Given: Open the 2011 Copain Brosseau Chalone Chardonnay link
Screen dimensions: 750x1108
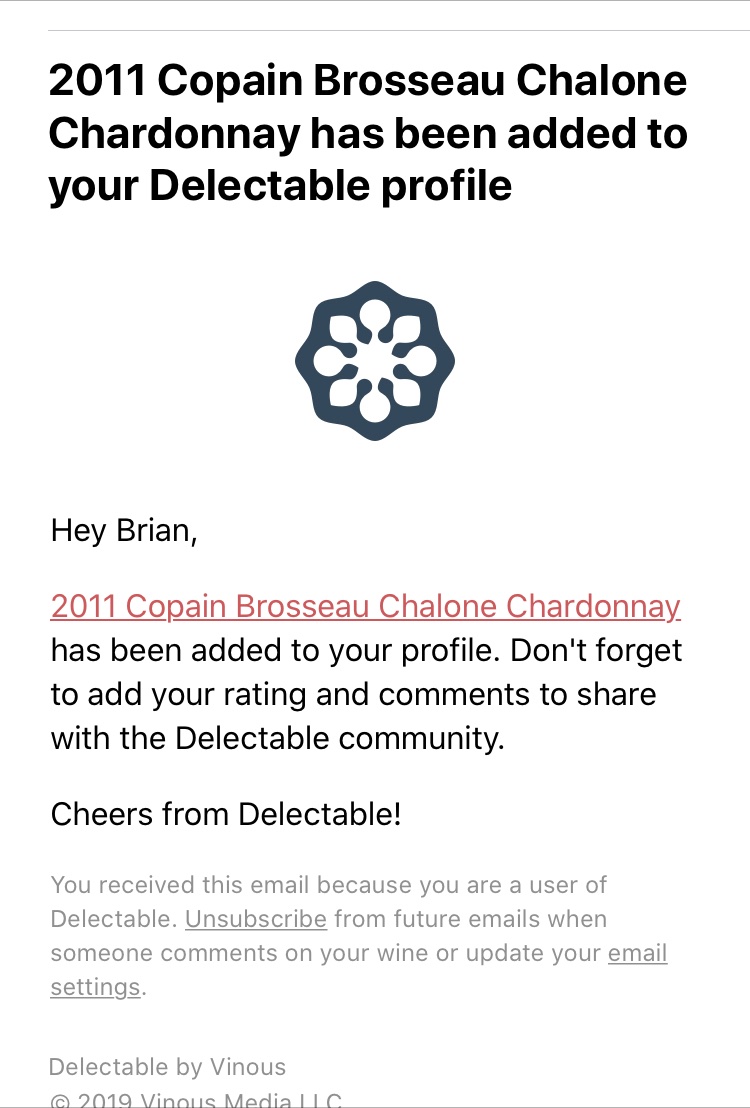Looking at the screenshot, I should pos(365,606).
